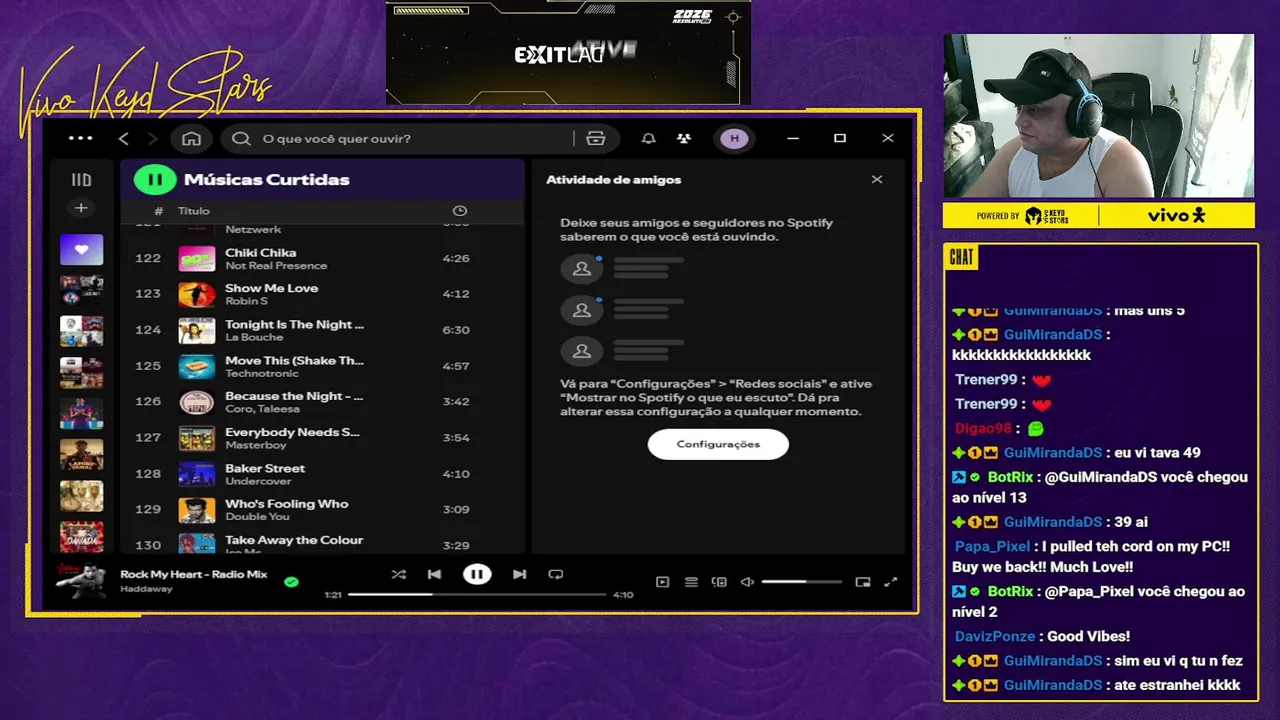
Task: Open now-playing cover of Rock My Heart
Action: pyautogui.click(x=81, y=580)
